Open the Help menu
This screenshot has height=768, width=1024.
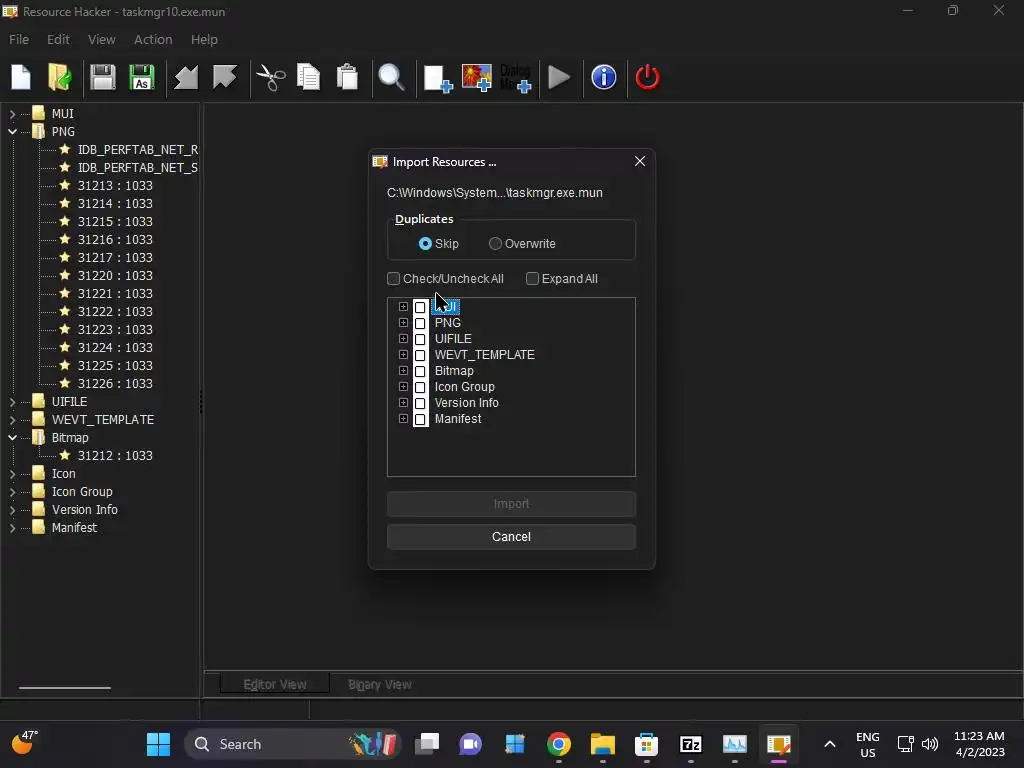tap(204, 39)
